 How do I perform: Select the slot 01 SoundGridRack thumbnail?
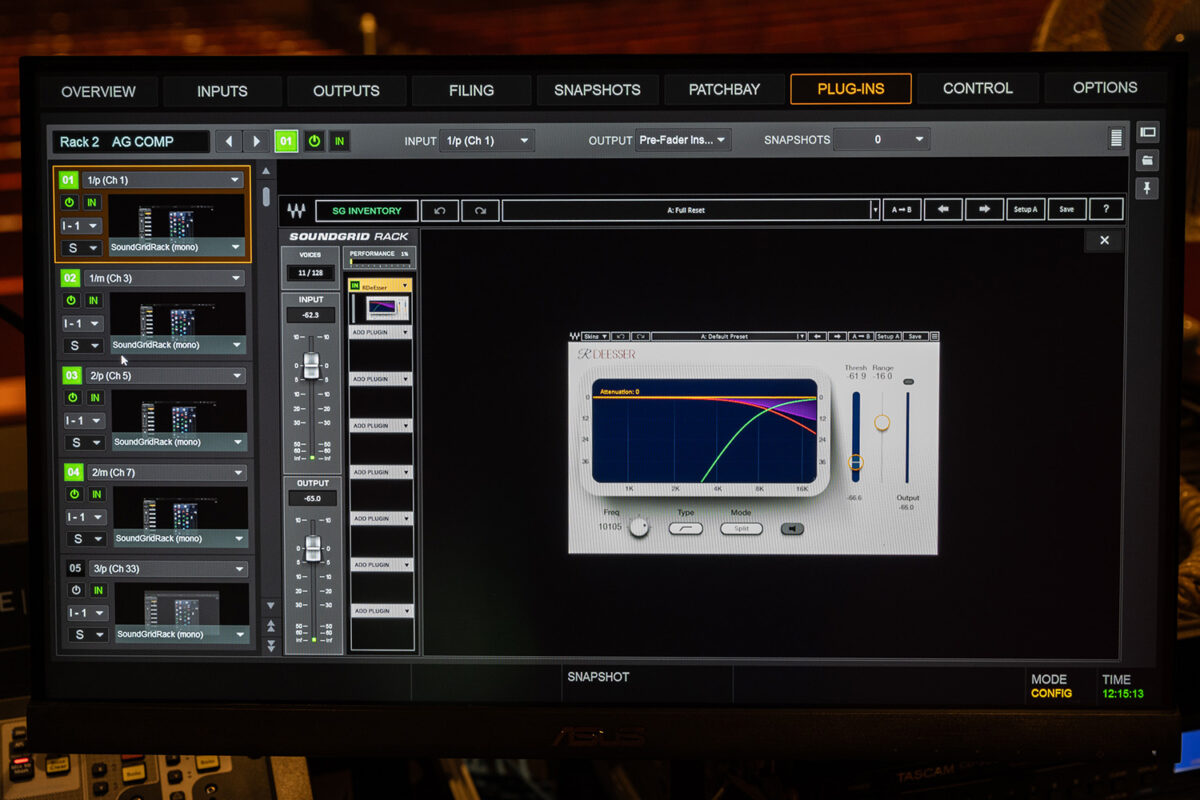(x=176, y=224)
